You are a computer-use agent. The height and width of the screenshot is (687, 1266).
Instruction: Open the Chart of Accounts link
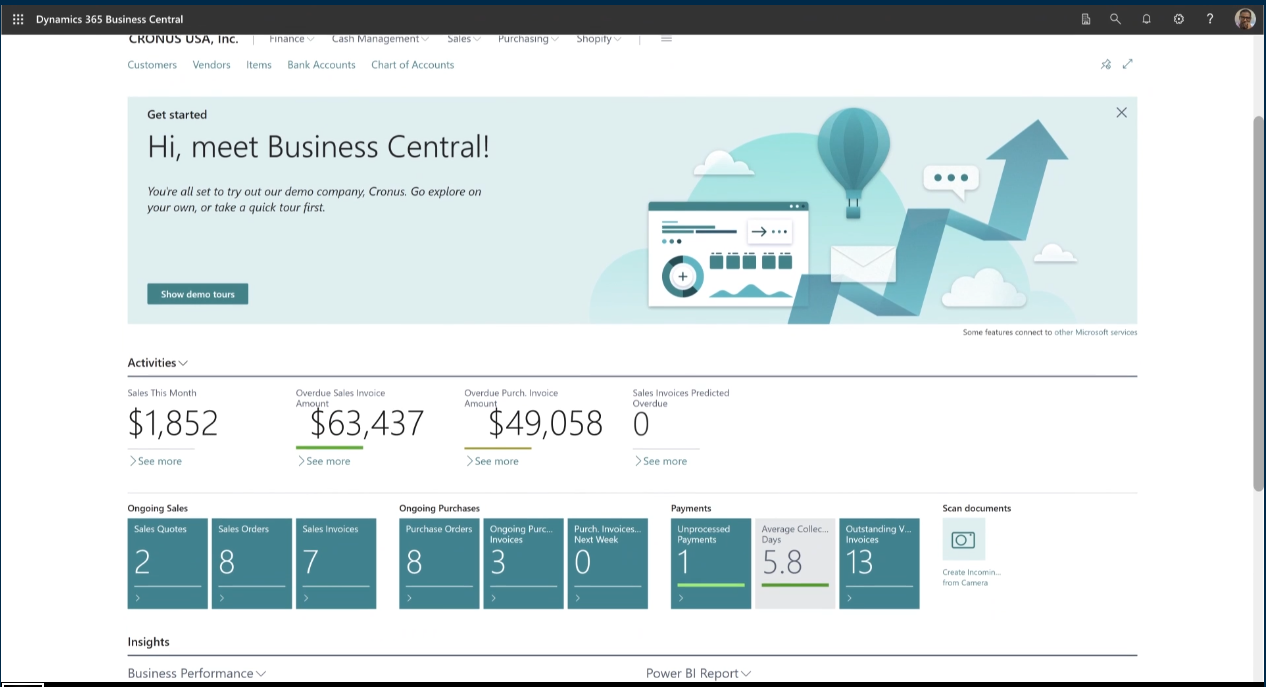point(412,65)
